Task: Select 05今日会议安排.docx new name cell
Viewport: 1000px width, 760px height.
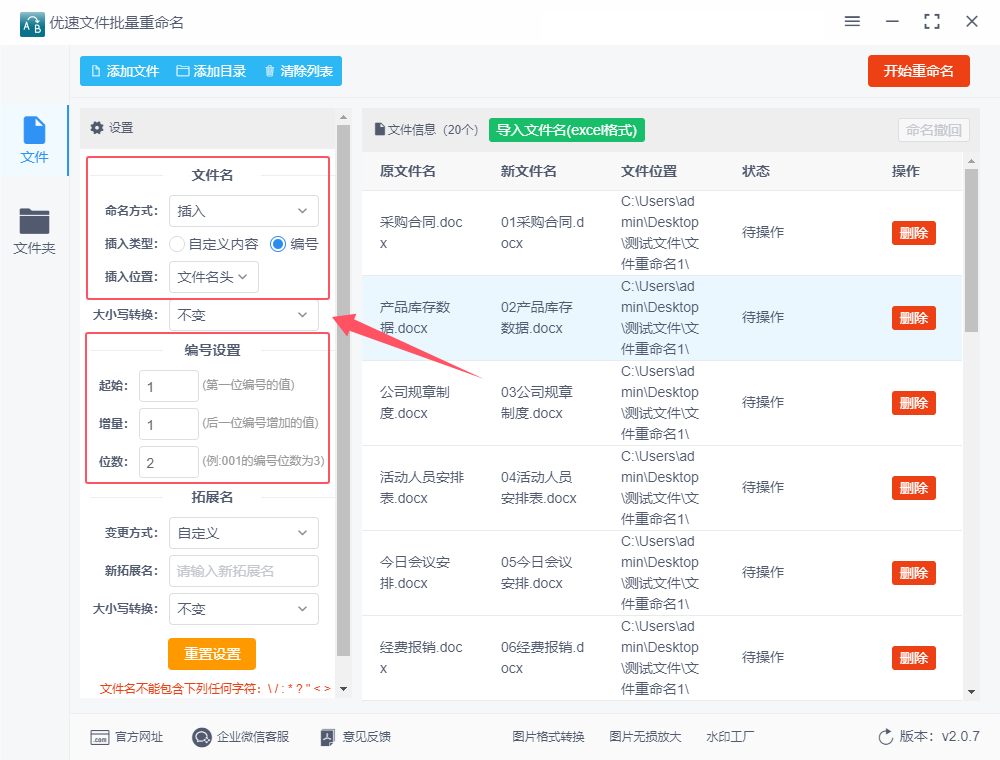Action: 537,573
